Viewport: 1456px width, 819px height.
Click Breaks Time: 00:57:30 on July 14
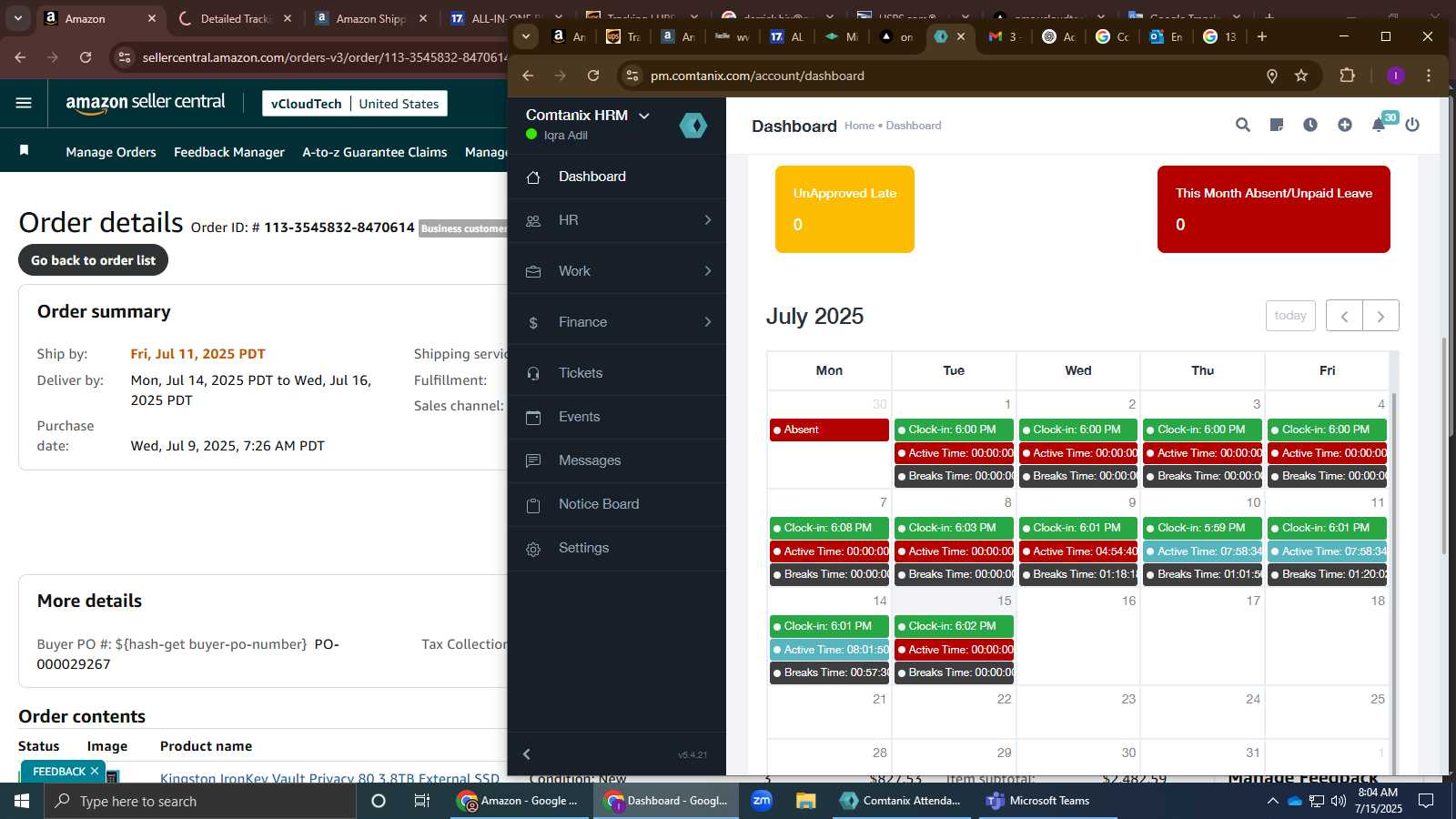click(x=829, y=672)
